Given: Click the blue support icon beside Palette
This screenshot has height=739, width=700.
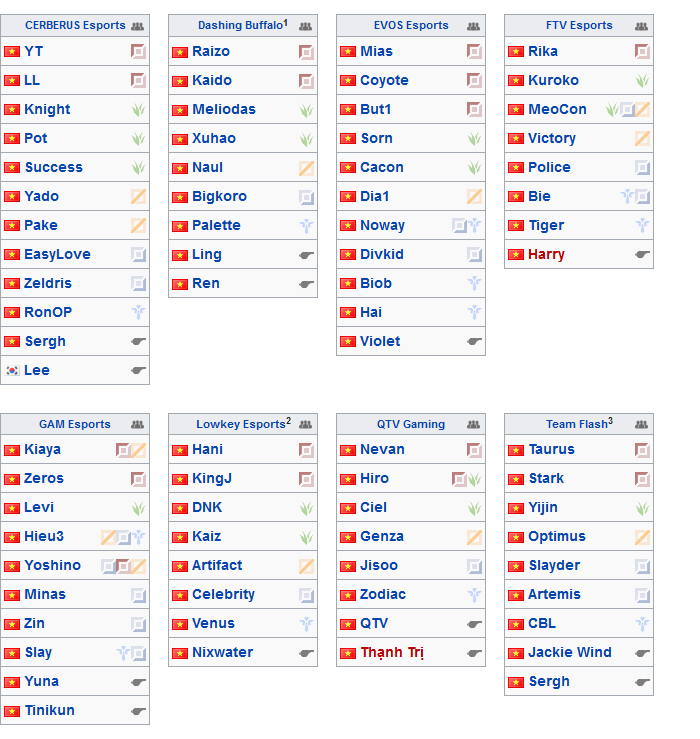Looking at the screenshot, I should click(x=306, y=226).
